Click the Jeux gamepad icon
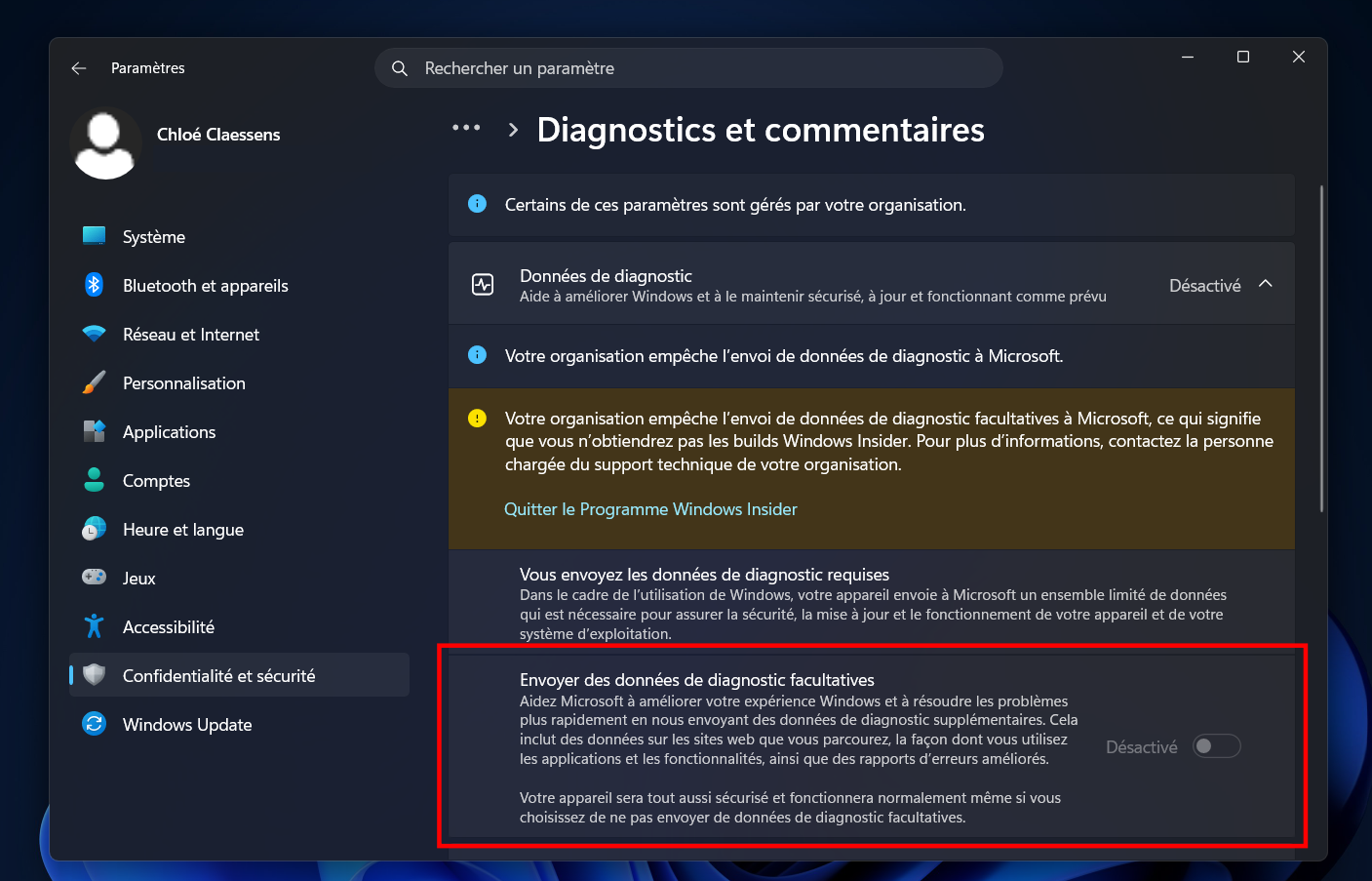 point(94,578)
